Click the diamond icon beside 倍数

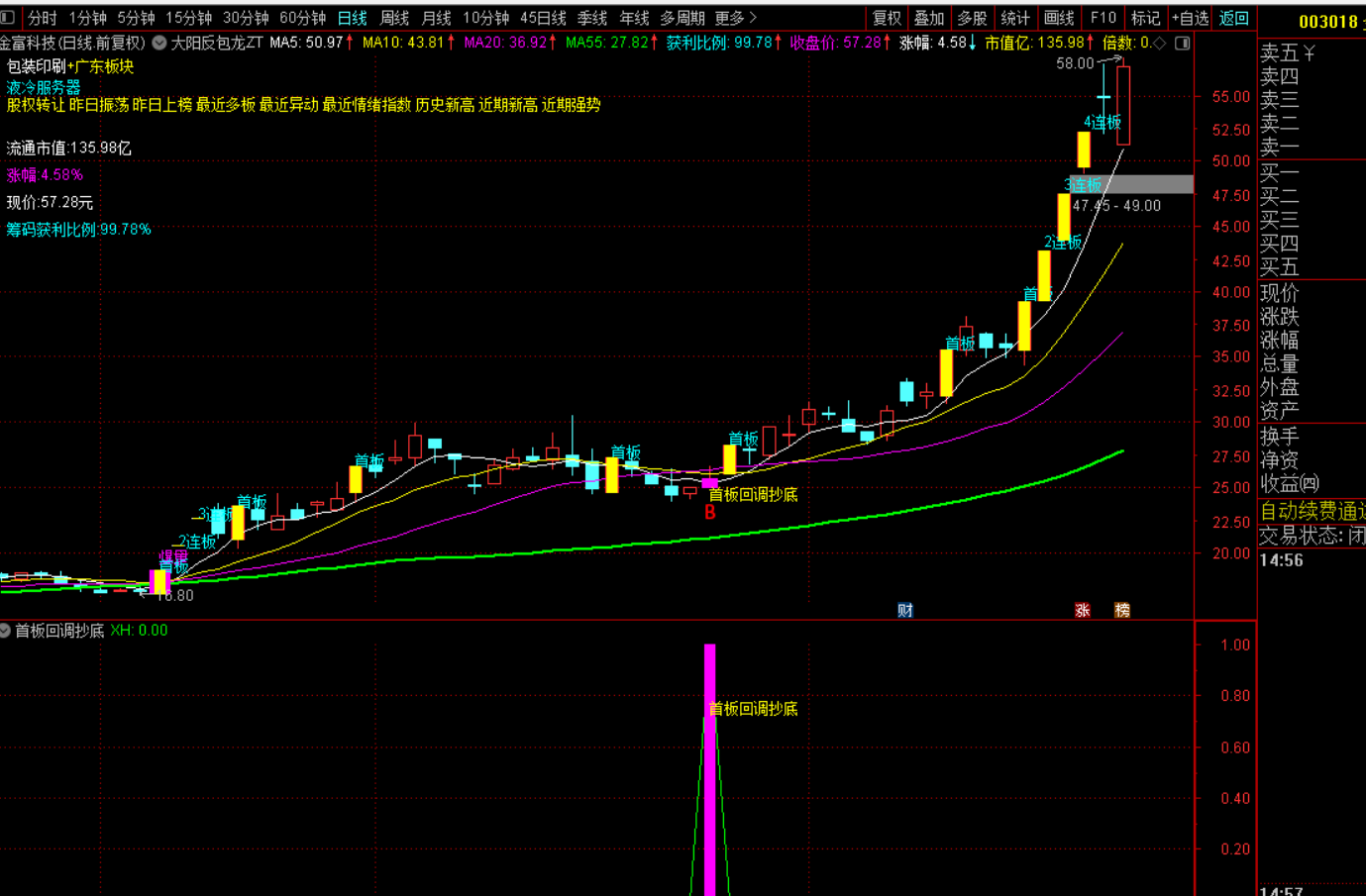pos(1160,44)
